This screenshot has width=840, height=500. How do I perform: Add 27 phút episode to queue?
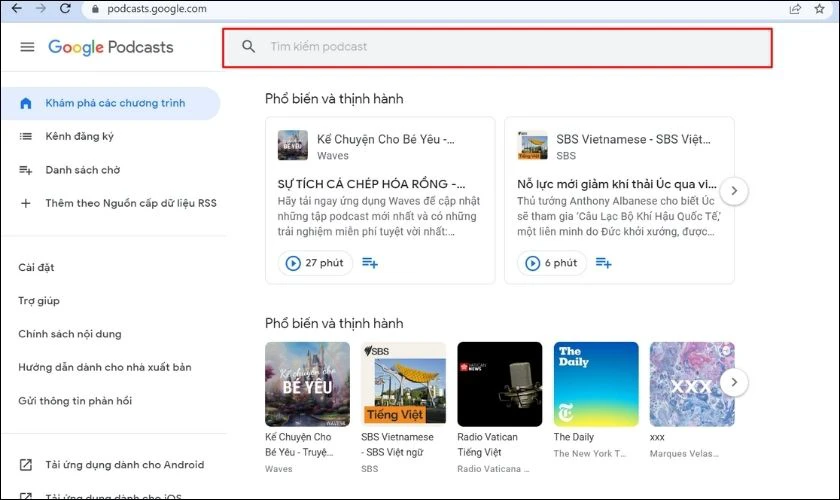tap(370, 263)
